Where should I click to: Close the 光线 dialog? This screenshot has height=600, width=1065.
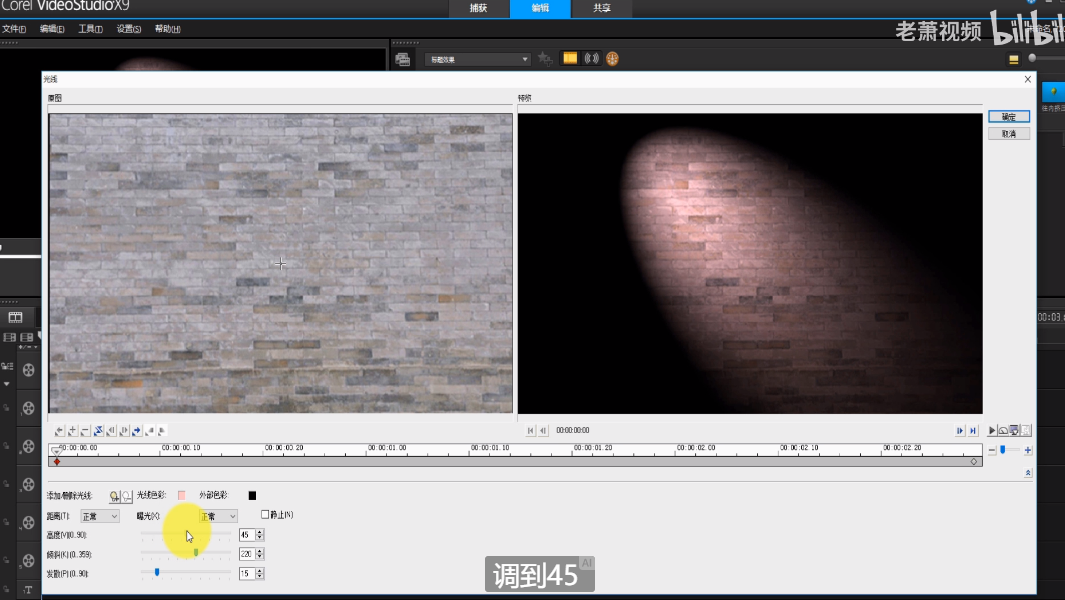coord(1028,80)
